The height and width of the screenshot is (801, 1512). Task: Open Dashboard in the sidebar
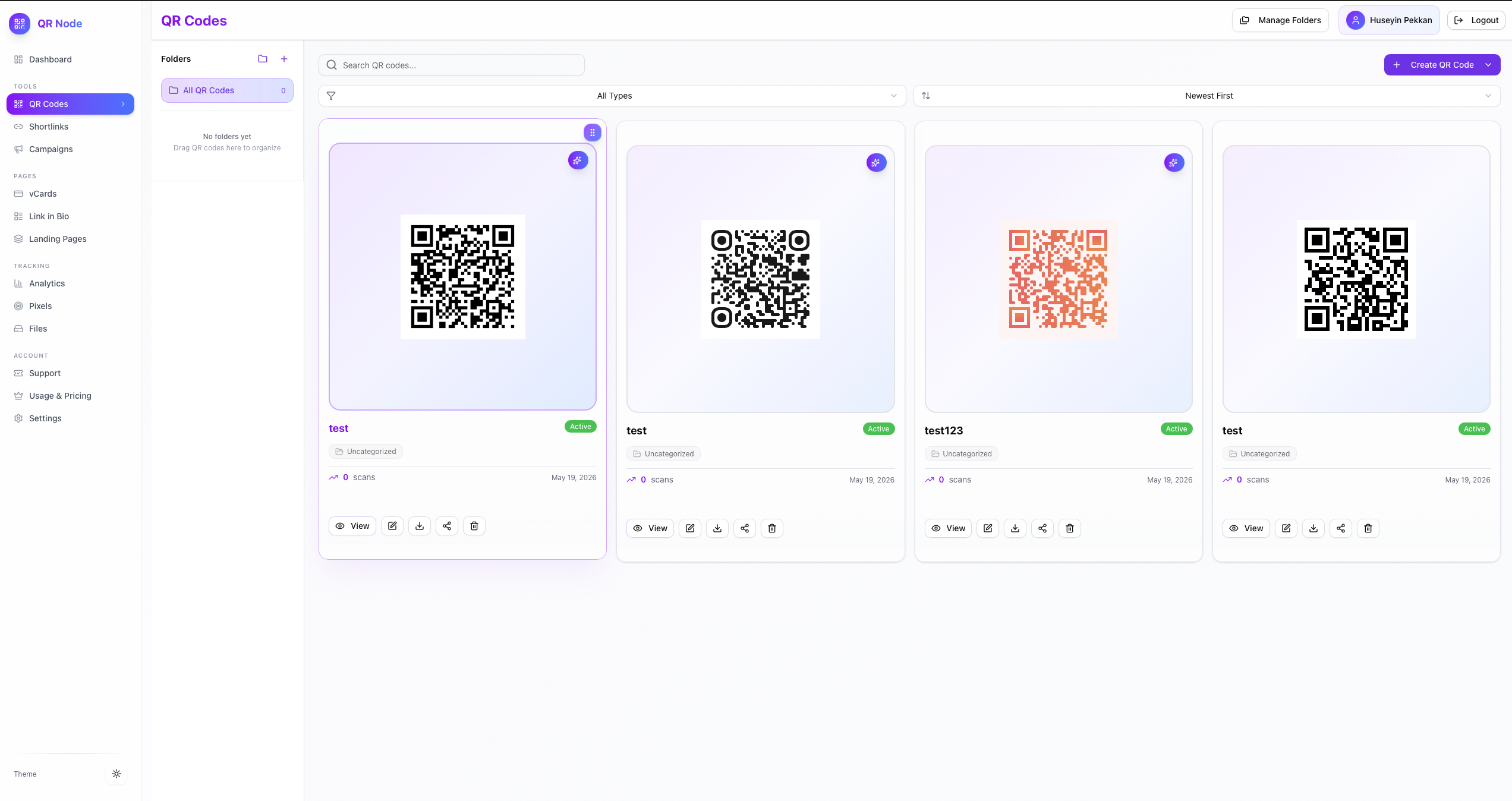[x=70, y=59]
